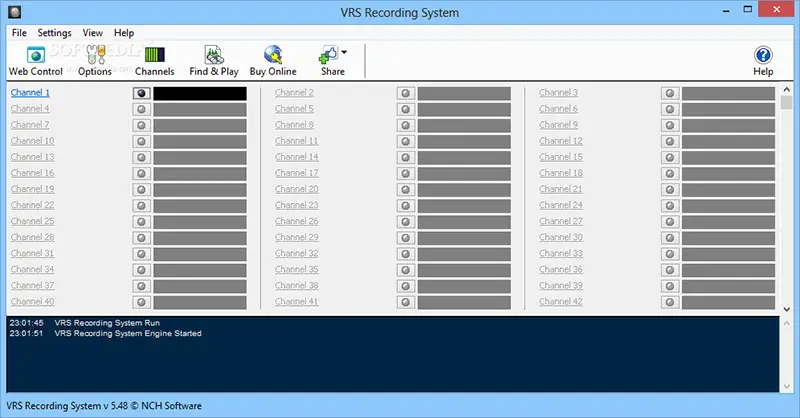
Task: Launch the Find & Play tool
Action: 214,55
